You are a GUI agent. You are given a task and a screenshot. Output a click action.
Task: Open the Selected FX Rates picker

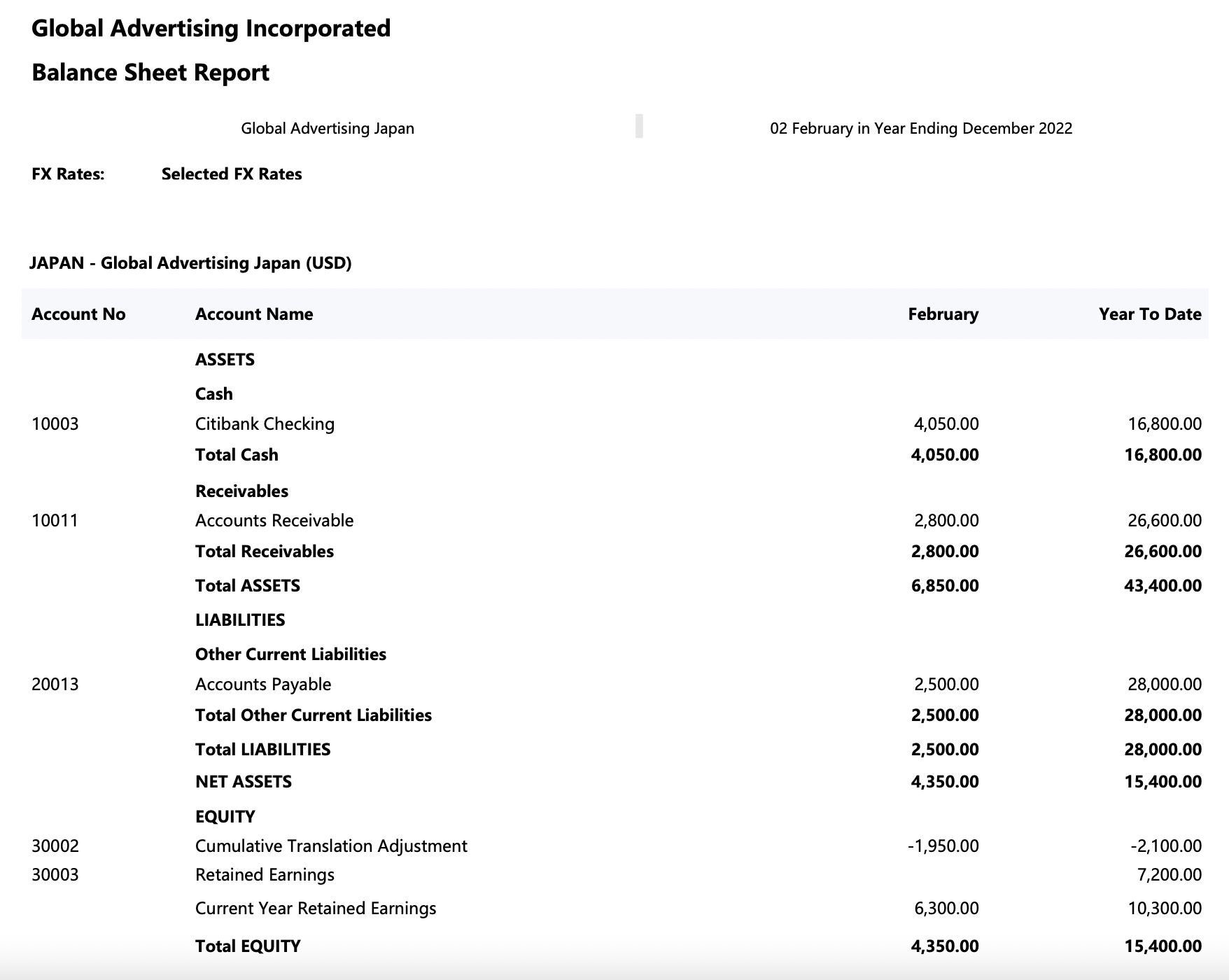click(x=231, y=174)
